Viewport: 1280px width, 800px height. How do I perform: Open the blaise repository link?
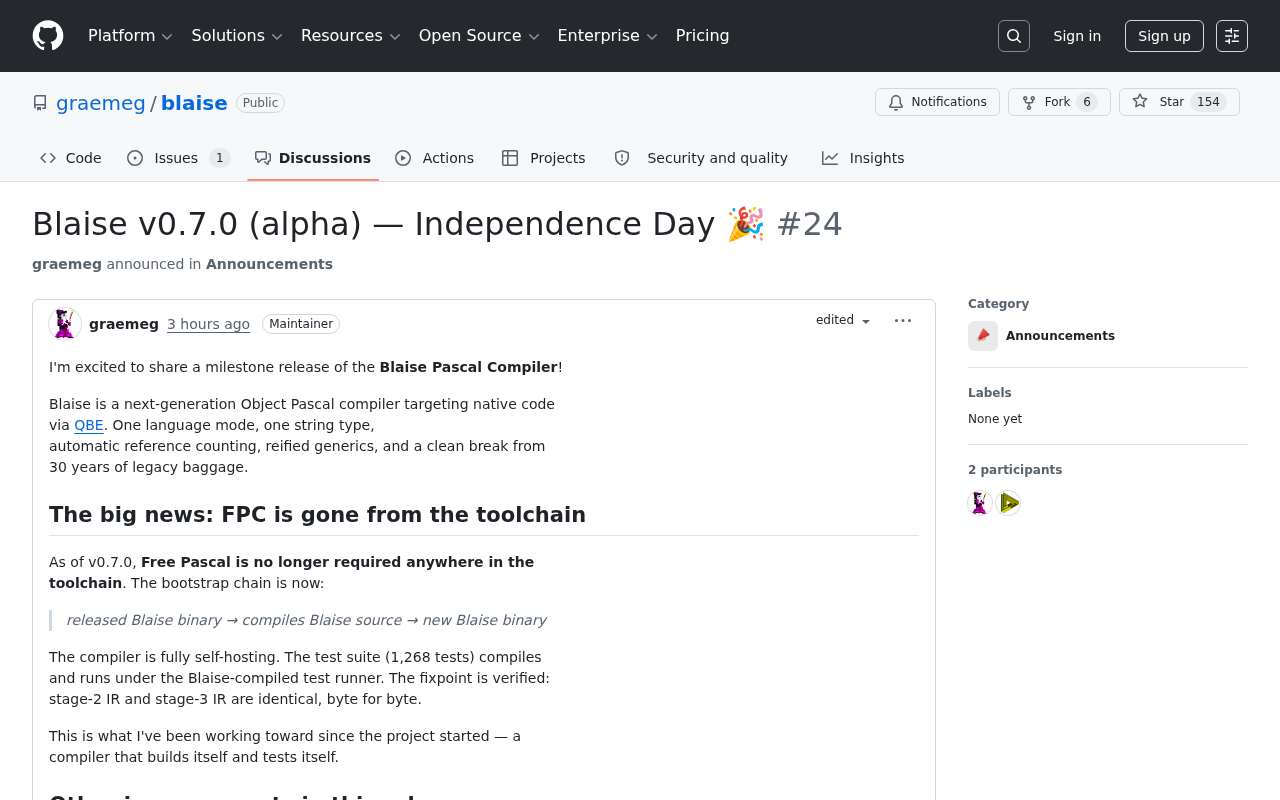click(194, 103)
